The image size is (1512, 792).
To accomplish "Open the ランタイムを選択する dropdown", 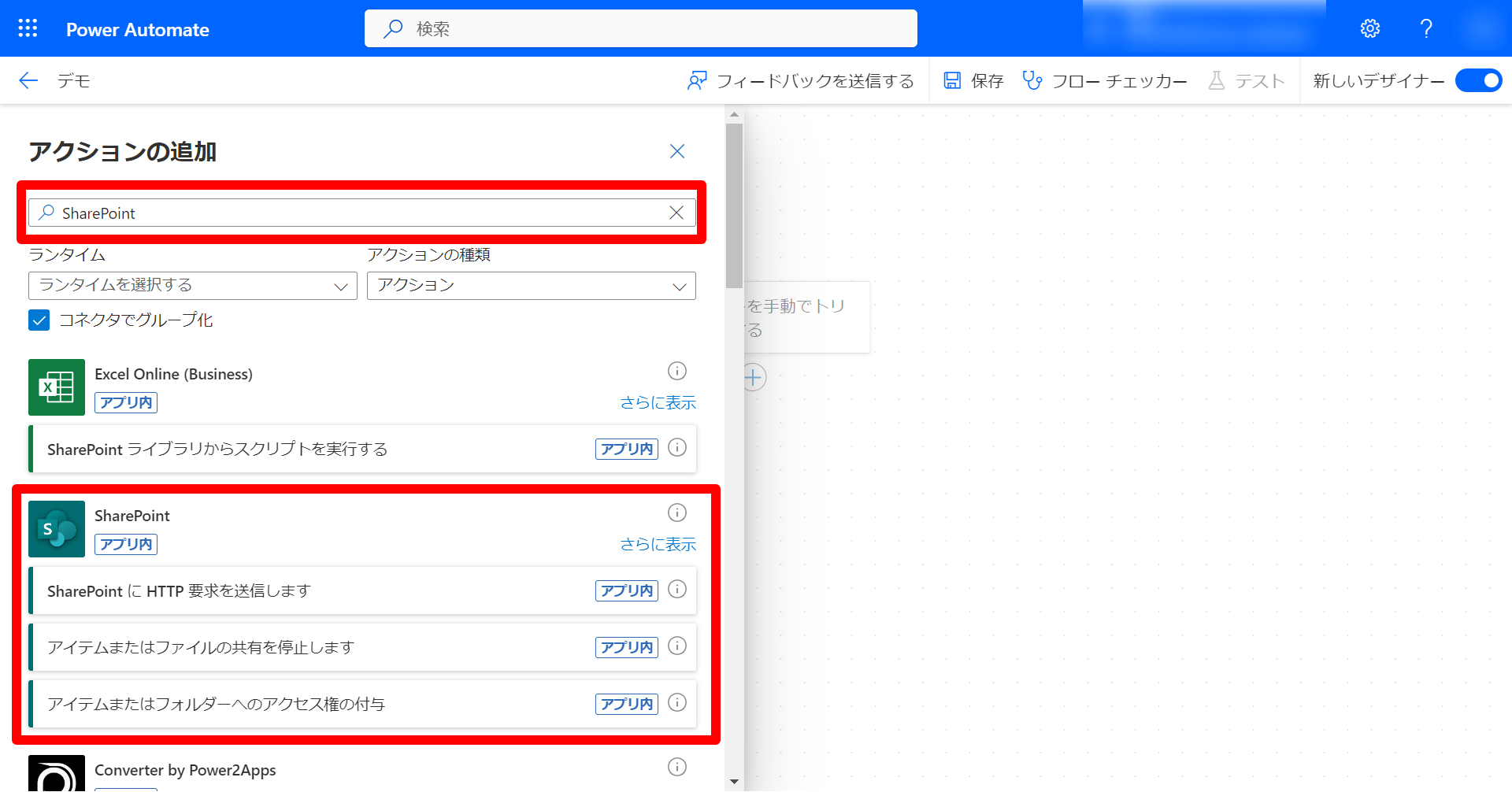I will point(192,285).
